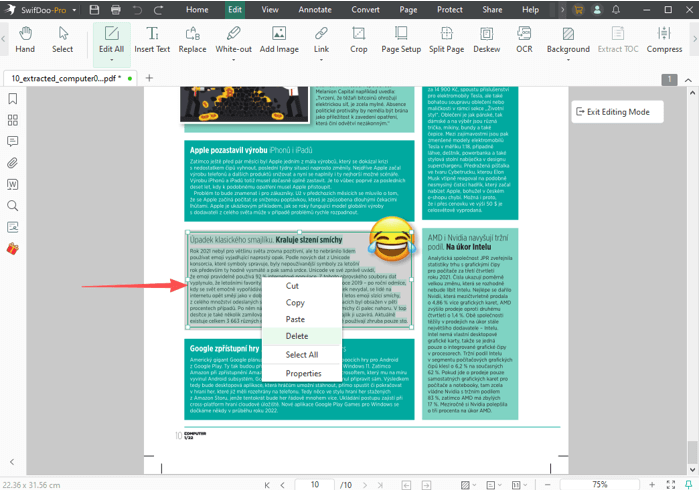Open the Bookmark sidebar panel
Image resolution: width=700 pixels, height=490 pixels.
12,99
